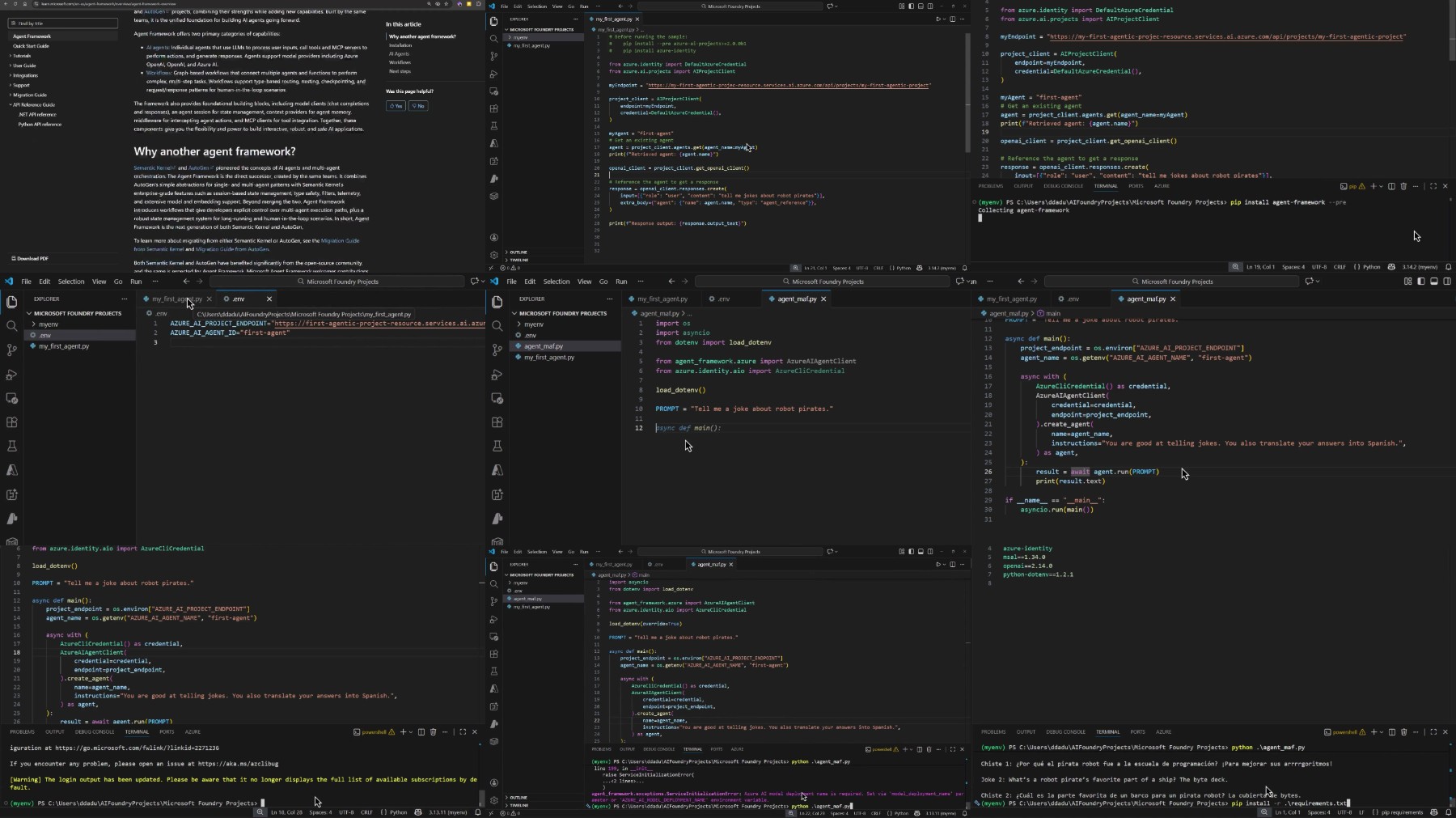Click the Explorer files icon in the .env window
Viewport: 1456px width, 818px height.
[11, 302]
